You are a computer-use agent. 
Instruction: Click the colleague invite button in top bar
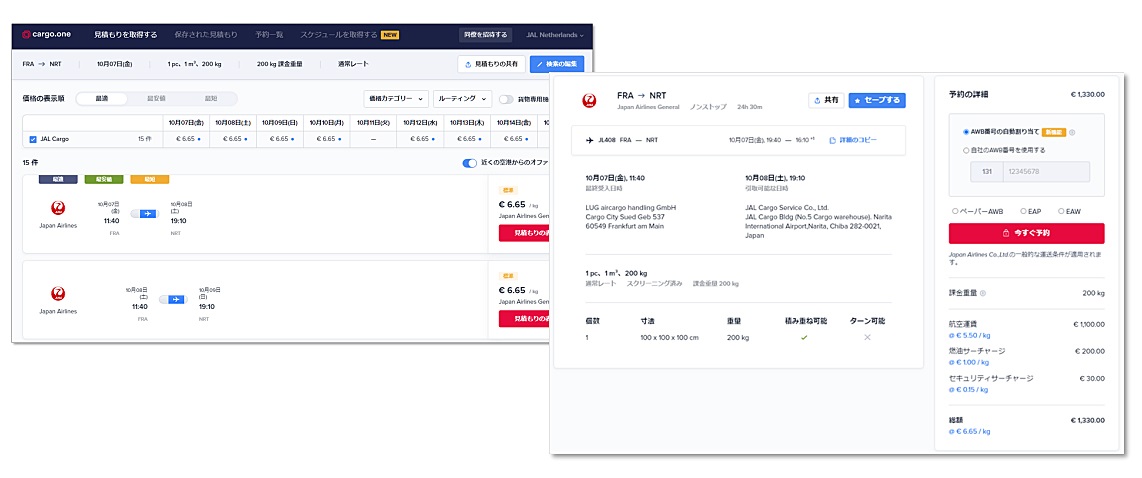click(x=486, y=34)
